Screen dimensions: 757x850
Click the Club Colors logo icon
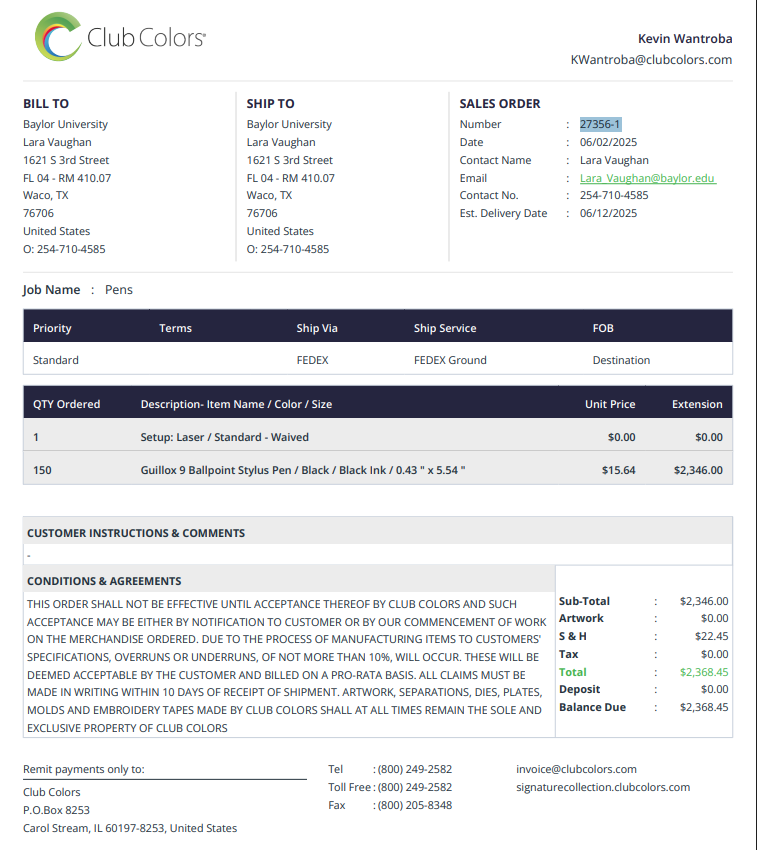[58, 37]
